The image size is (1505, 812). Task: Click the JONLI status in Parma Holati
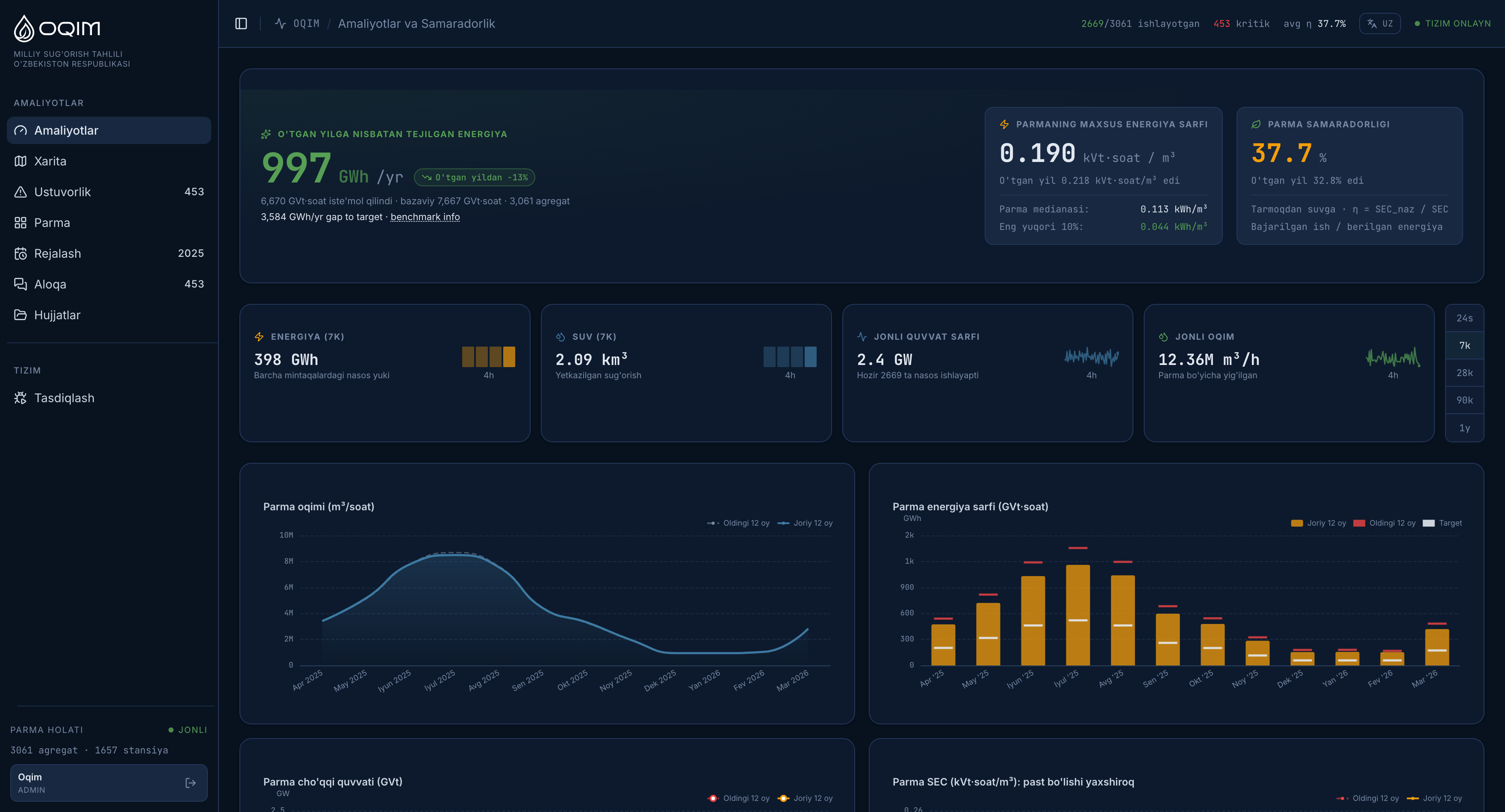coord(188,730)
